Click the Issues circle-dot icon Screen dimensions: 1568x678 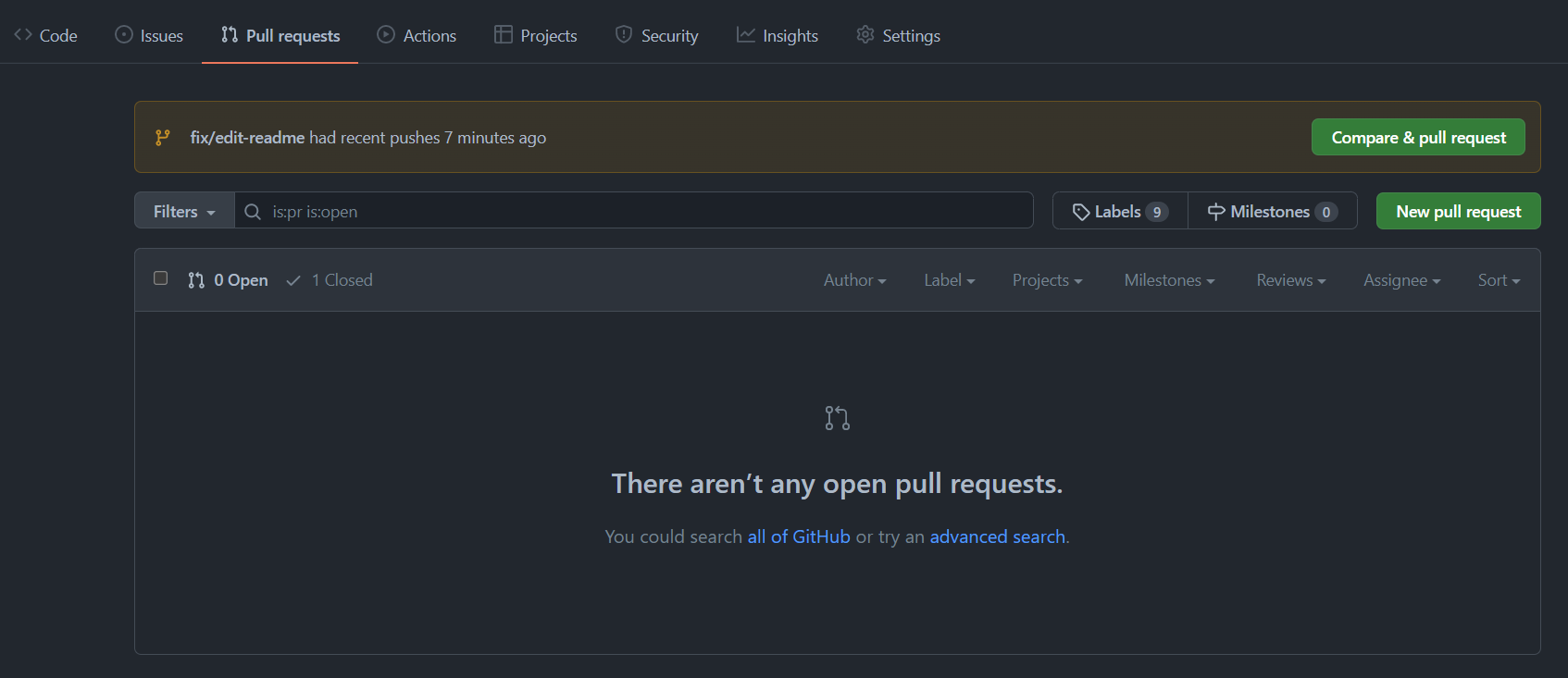(x=124, y=34)
